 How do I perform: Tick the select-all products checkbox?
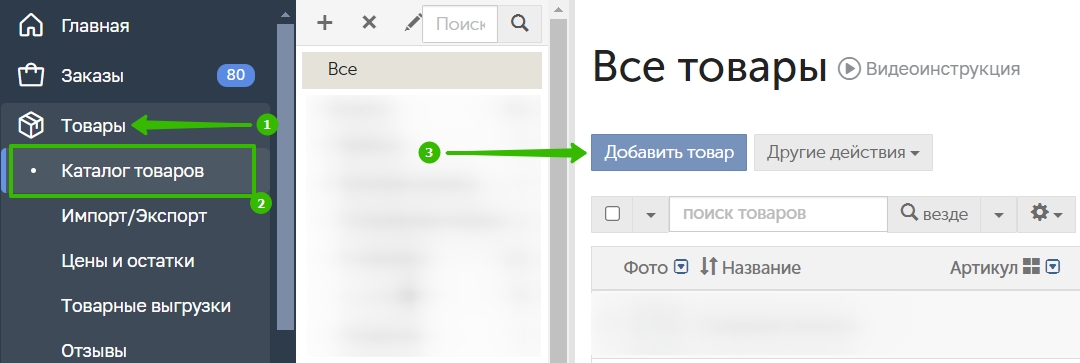(x=612, y=214)
